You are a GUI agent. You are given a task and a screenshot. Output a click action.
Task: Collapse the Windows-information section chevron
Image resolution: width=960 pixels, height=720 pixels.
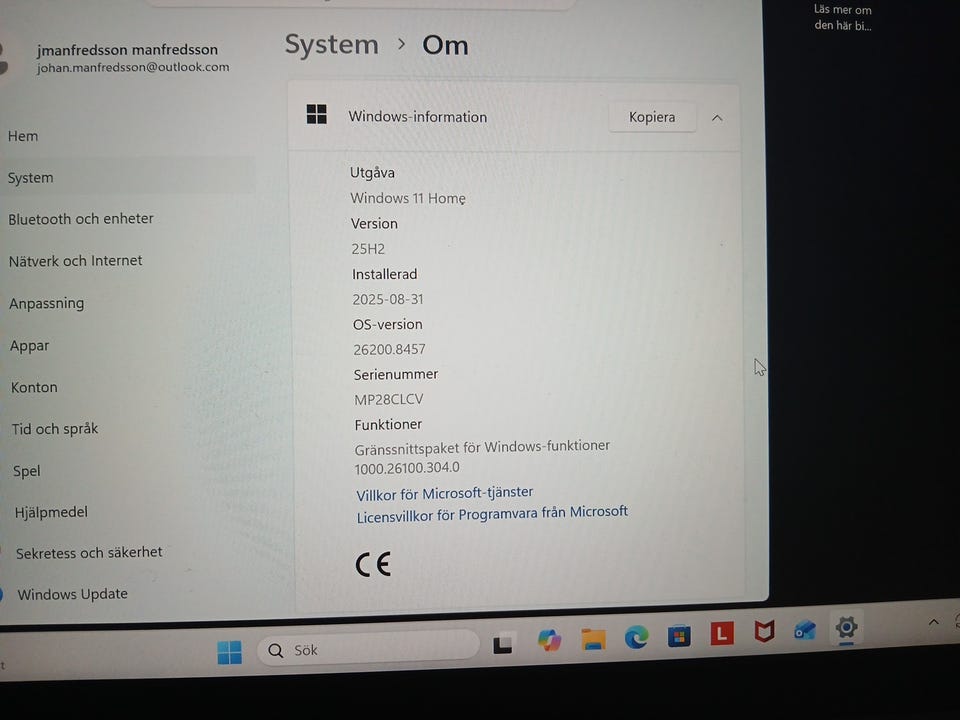pyautogui.click(x=718, y=118)
